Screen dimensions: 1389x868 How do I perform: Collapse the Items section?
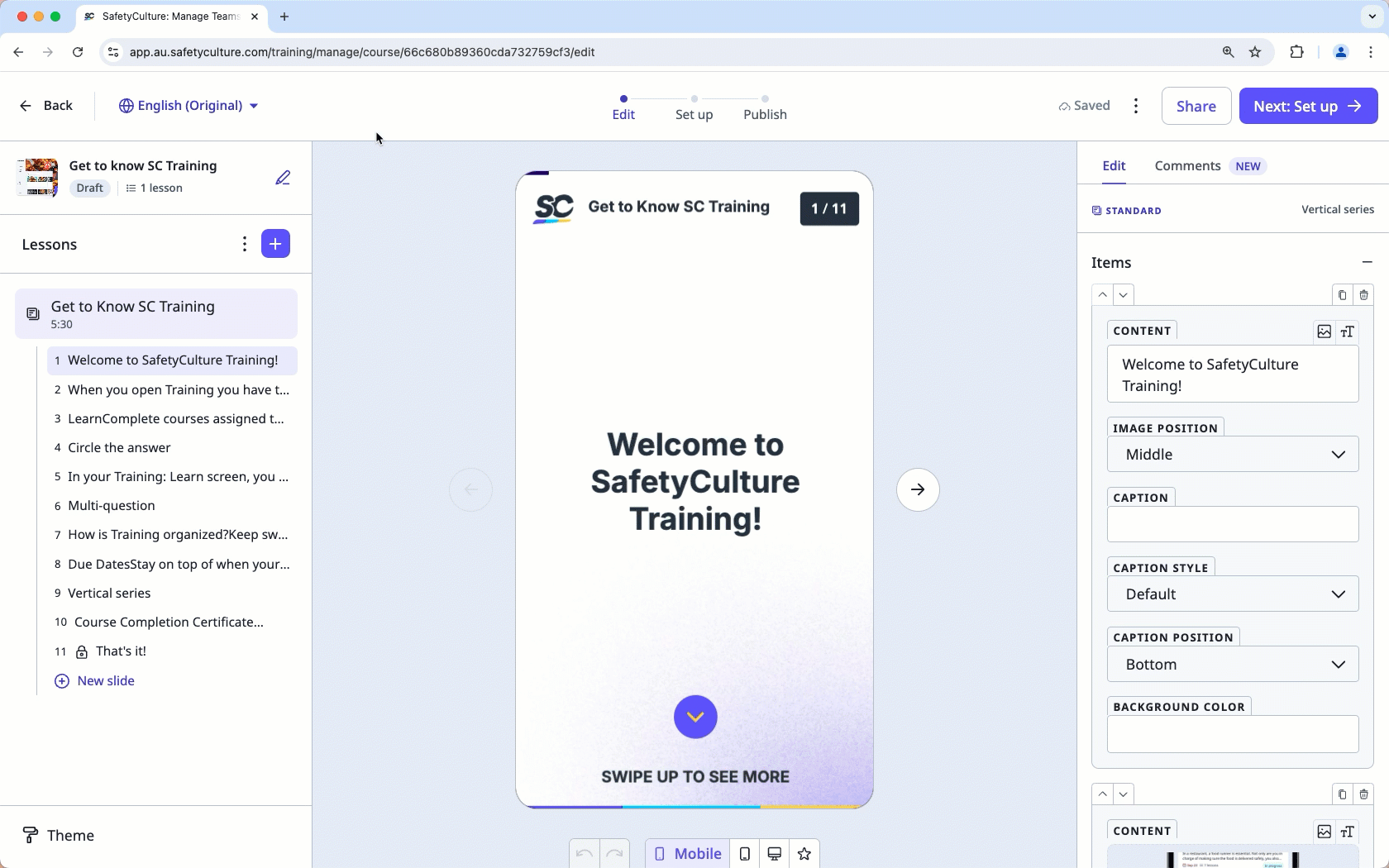[1367, 262]
